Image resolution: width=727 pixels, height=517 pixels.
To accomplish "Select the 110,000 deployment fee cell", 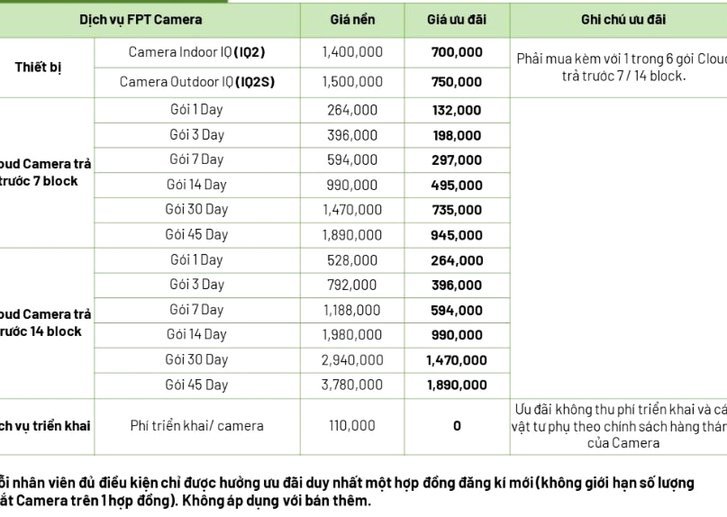I will click(352, 426).
